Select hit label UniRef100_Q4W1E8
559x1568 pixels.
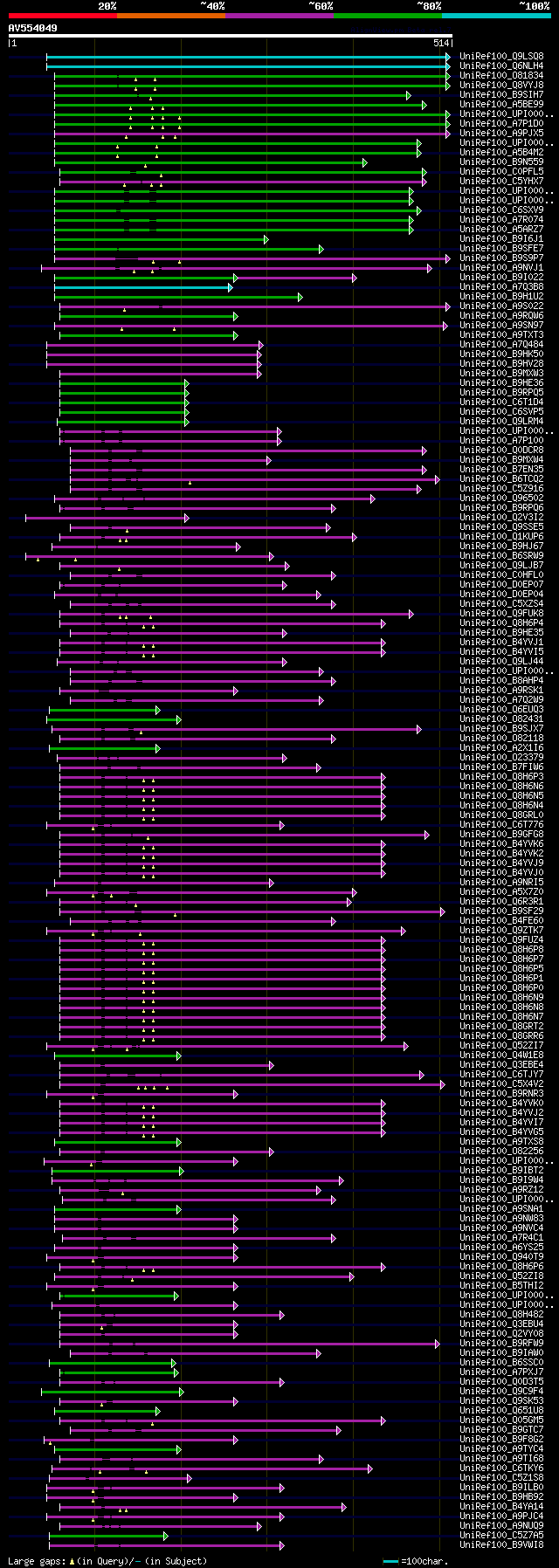tap(501, 1055)
